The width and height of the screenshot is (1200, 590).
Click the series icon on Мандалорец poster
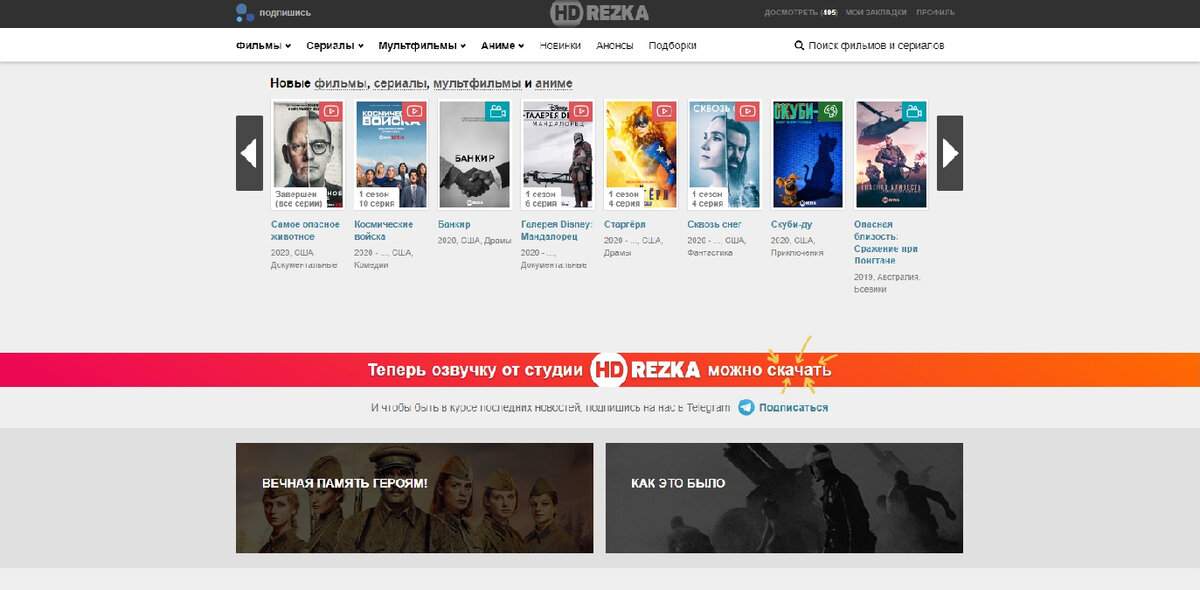[x=581, y=111]
